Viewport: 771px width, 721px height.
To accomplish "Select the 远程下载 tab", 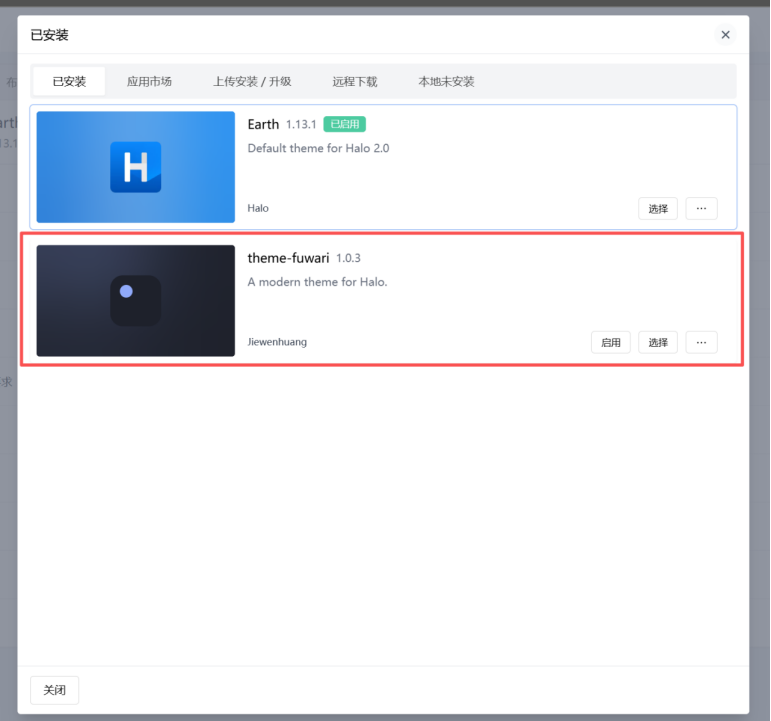I will (355, 82).
